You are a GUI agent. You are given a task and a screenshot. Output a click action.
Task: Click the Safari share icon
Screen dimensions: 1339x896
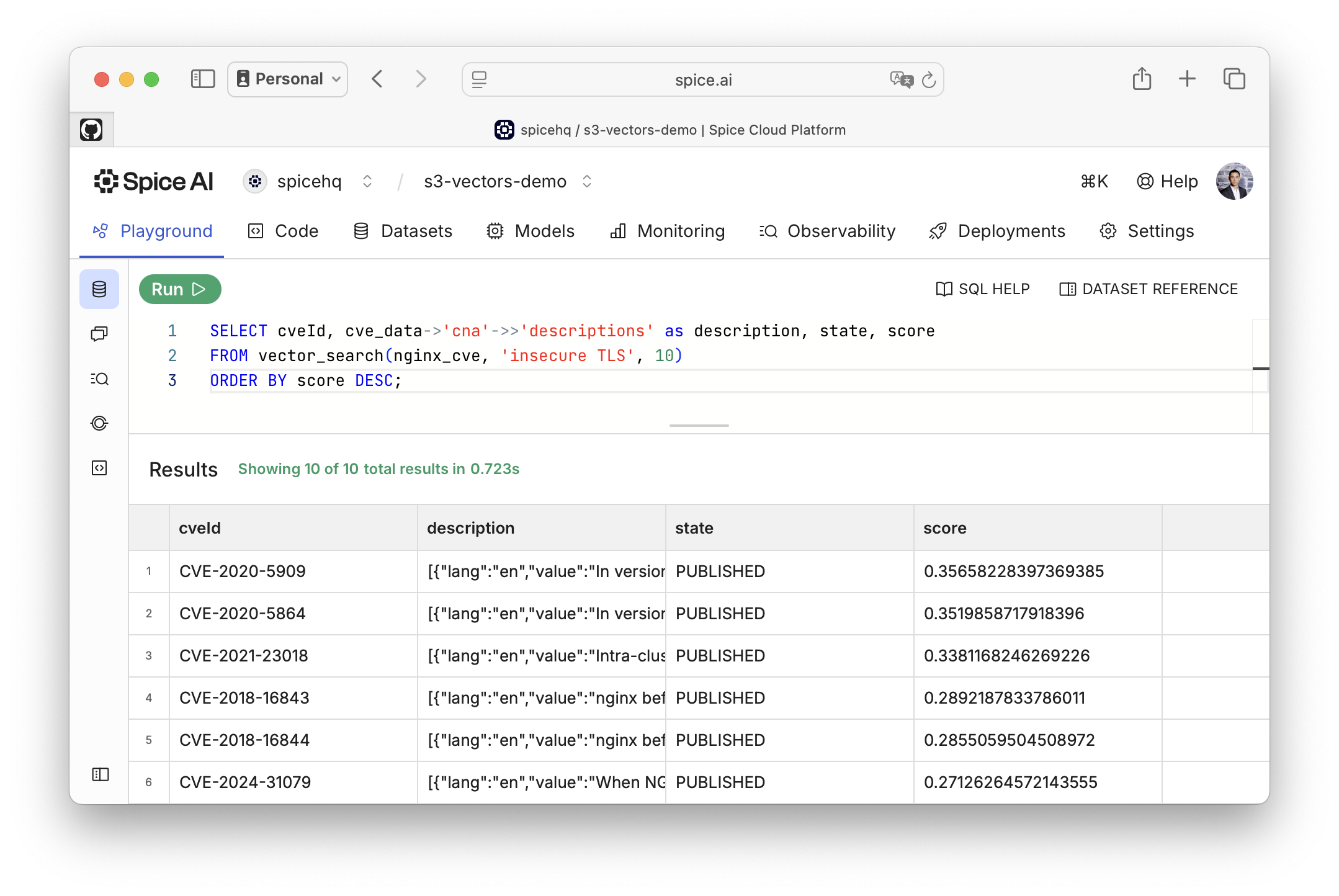1141,79
